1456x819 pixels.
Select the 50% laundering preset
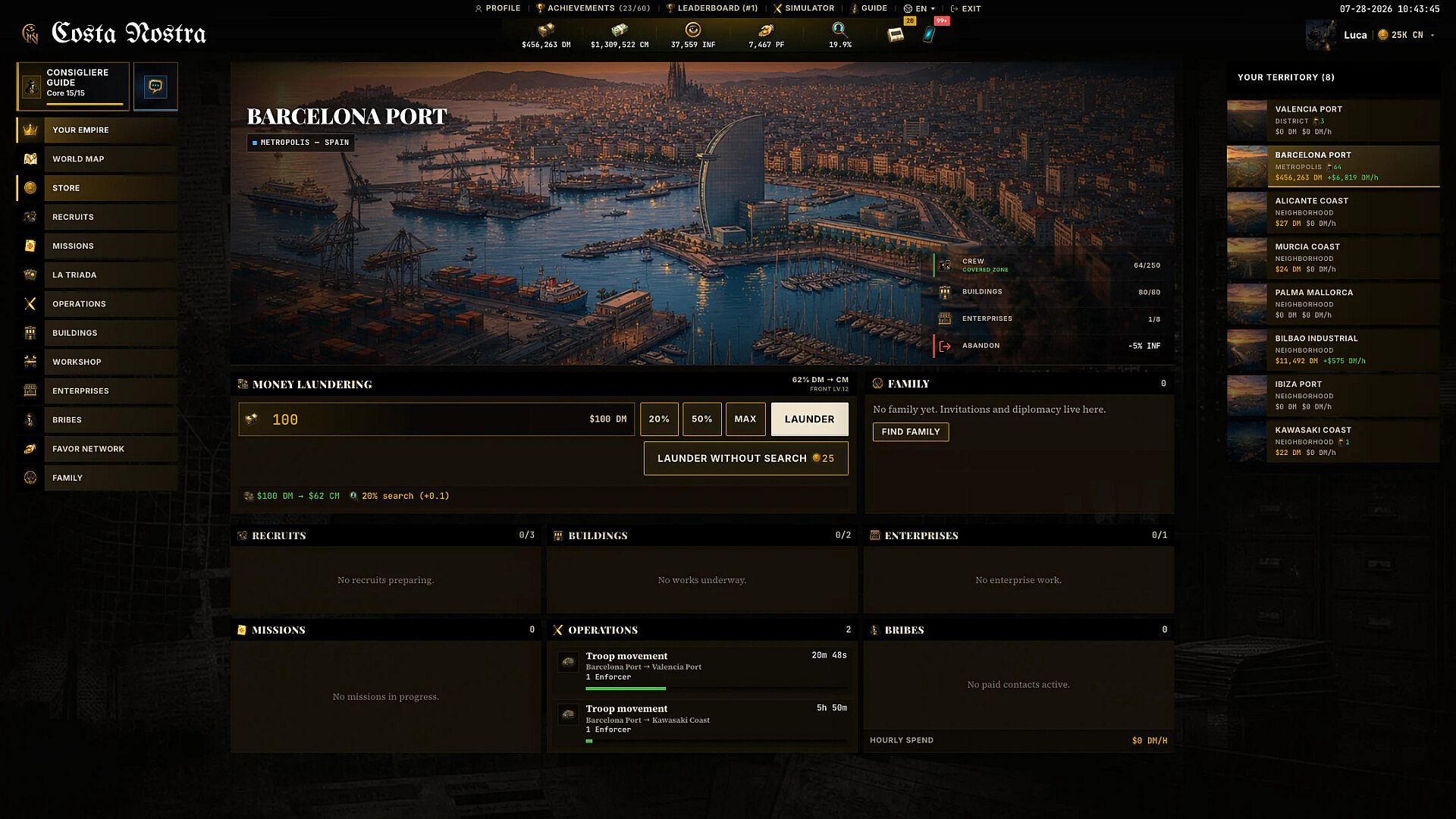pyautogui.click(x=702, y=419)
